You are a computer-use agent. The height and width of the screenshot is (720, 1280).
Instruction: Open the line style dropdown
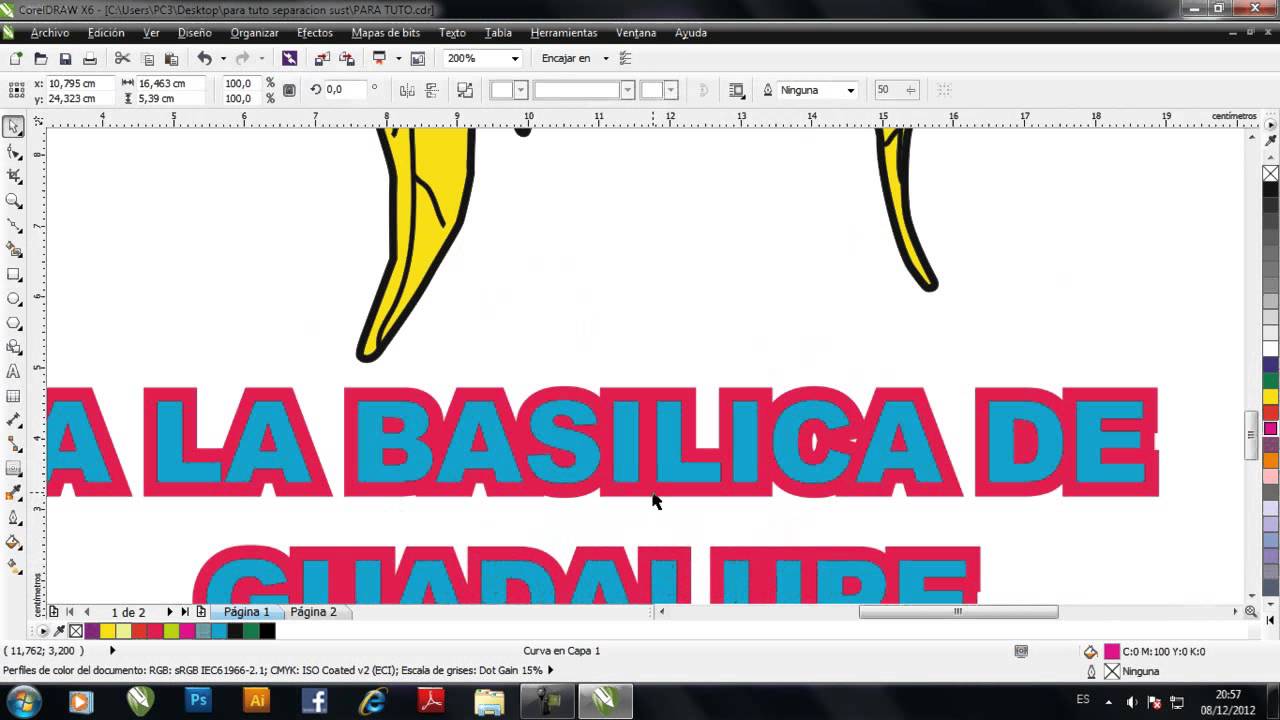[x=627, y=90]
